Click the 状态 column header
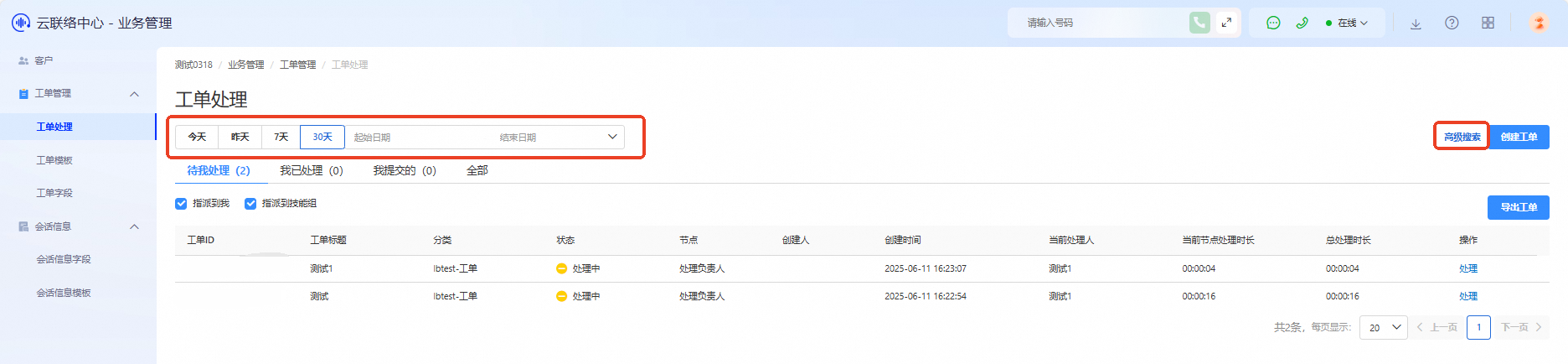Image resolution: width=1568 pixels, height=364 pixels. [x=565, y=240]
